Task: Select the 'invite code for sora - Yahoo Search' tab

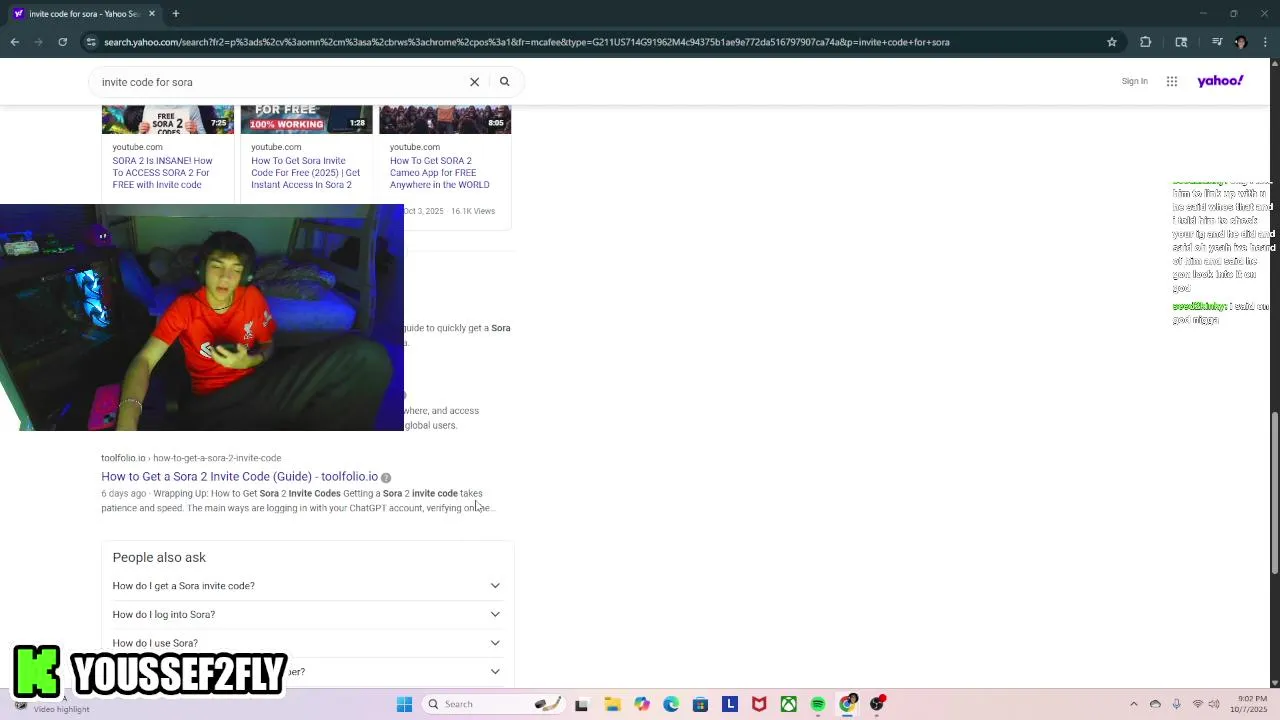Action: tap(85, 14)
